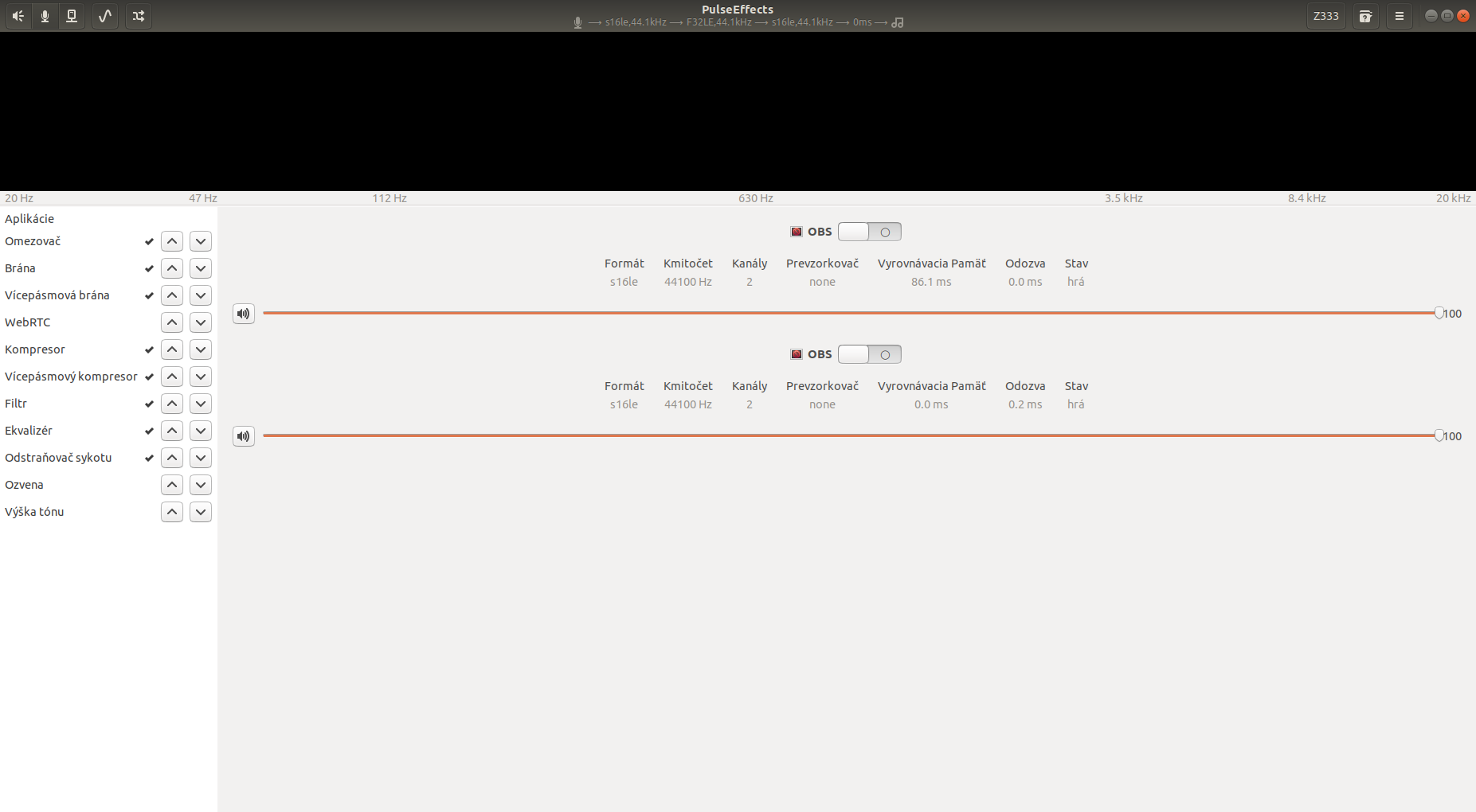Open the Ekvalizér effect settings
This screenshot has height=812, width=1476.
pyautogui.click(x=29, y=431)
